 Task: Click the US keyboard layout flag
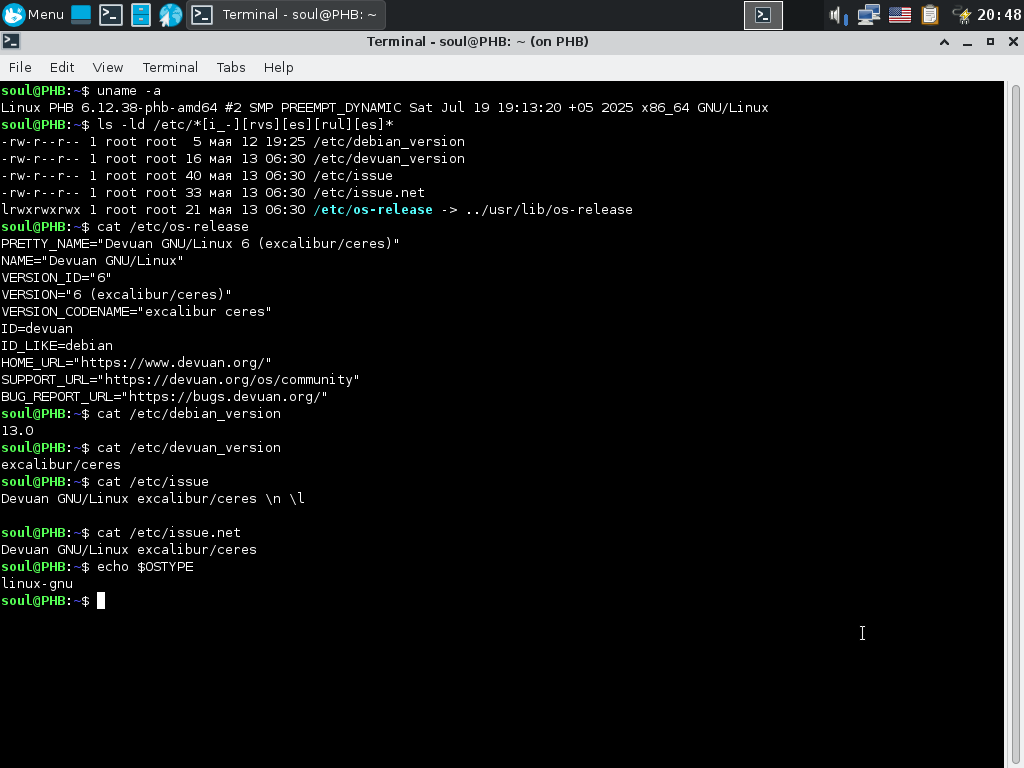(x=900, y=15)
